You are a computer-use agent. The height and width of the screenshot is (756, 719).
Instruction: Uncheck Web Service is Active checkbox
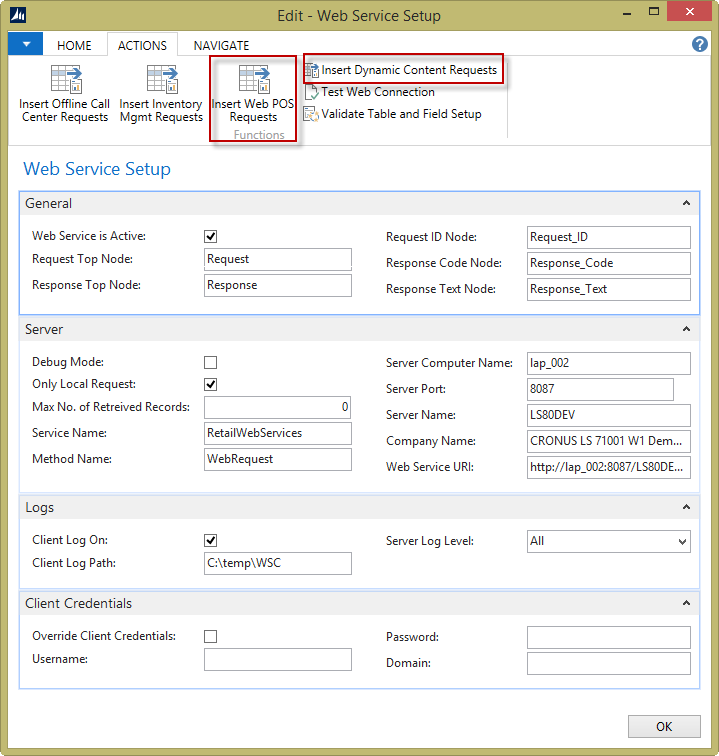coord(210,237)
